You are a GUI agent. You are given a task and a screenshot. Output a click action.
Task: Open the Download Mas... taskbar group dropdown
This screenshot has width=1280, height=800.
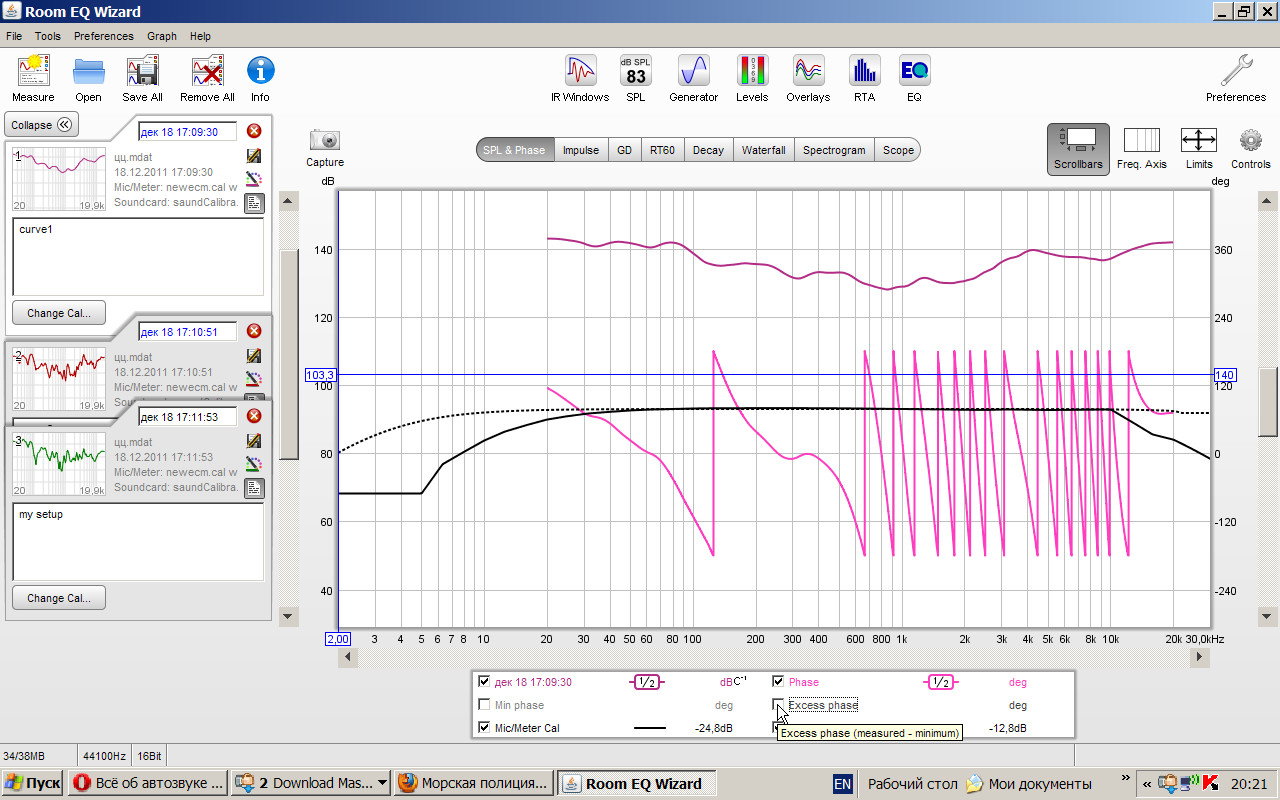point(382,783)
